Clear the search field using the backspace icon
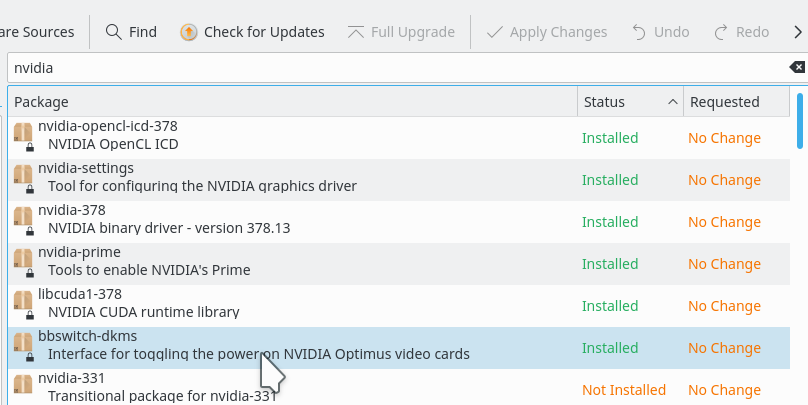This screenshot has height=405, width=808. (x=796, y=67)
